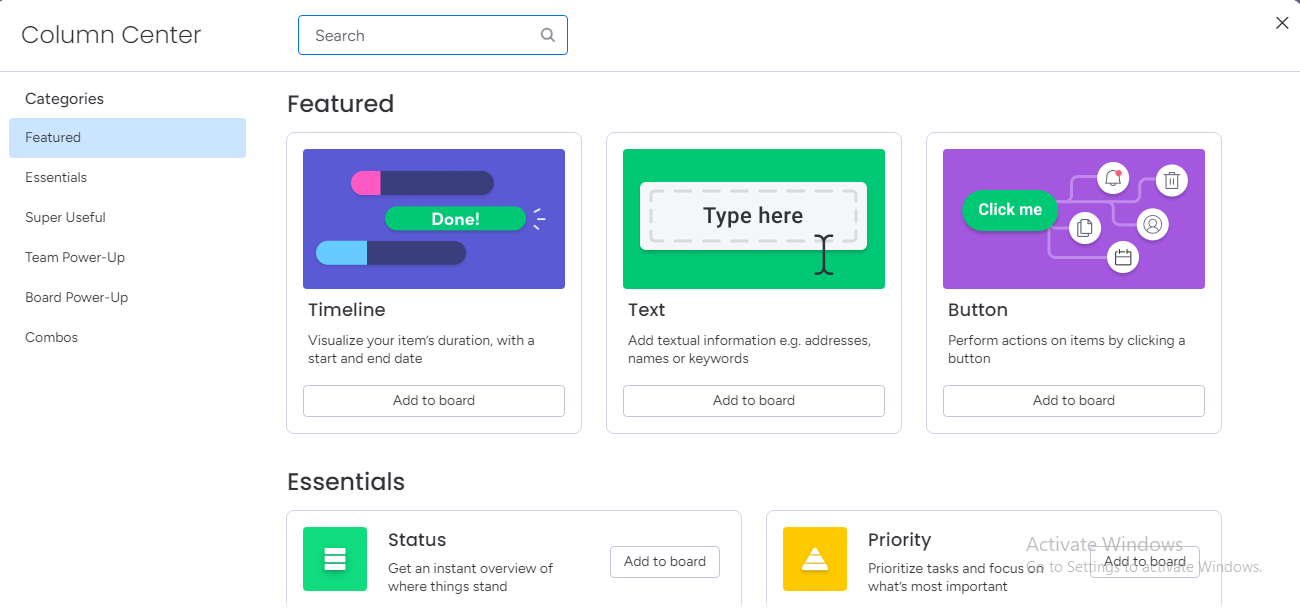Close the Column Center dialog
The image size is (1300, 609).
(x=1282, y=23)
